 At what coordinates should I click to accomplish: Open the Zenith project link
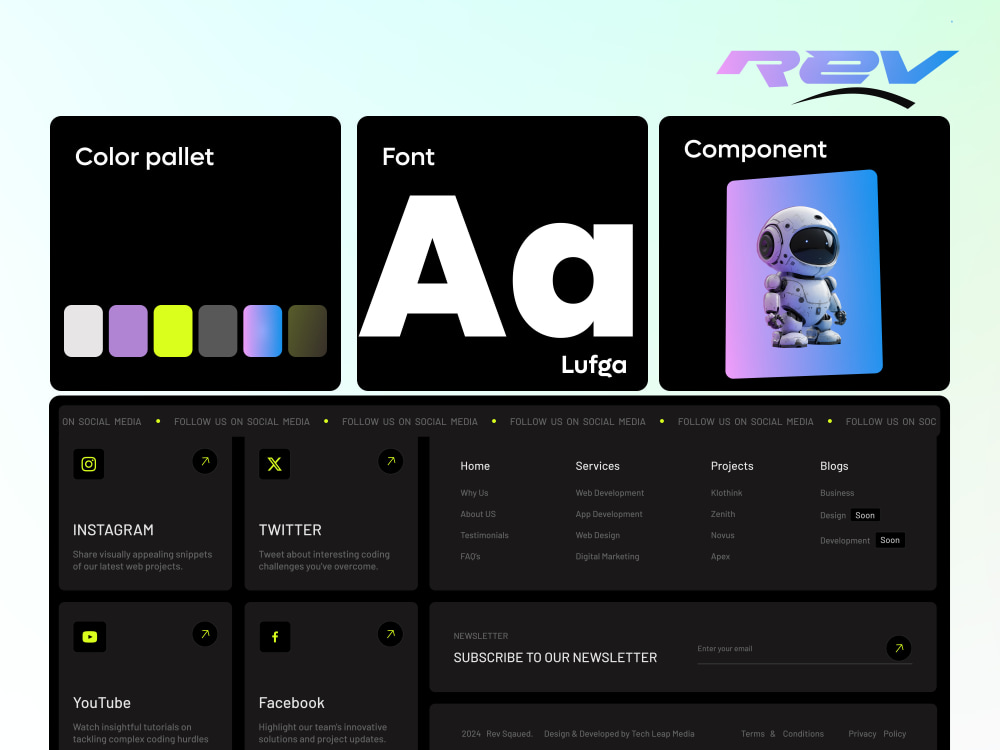pyautogui.click(x=723, y=514)
